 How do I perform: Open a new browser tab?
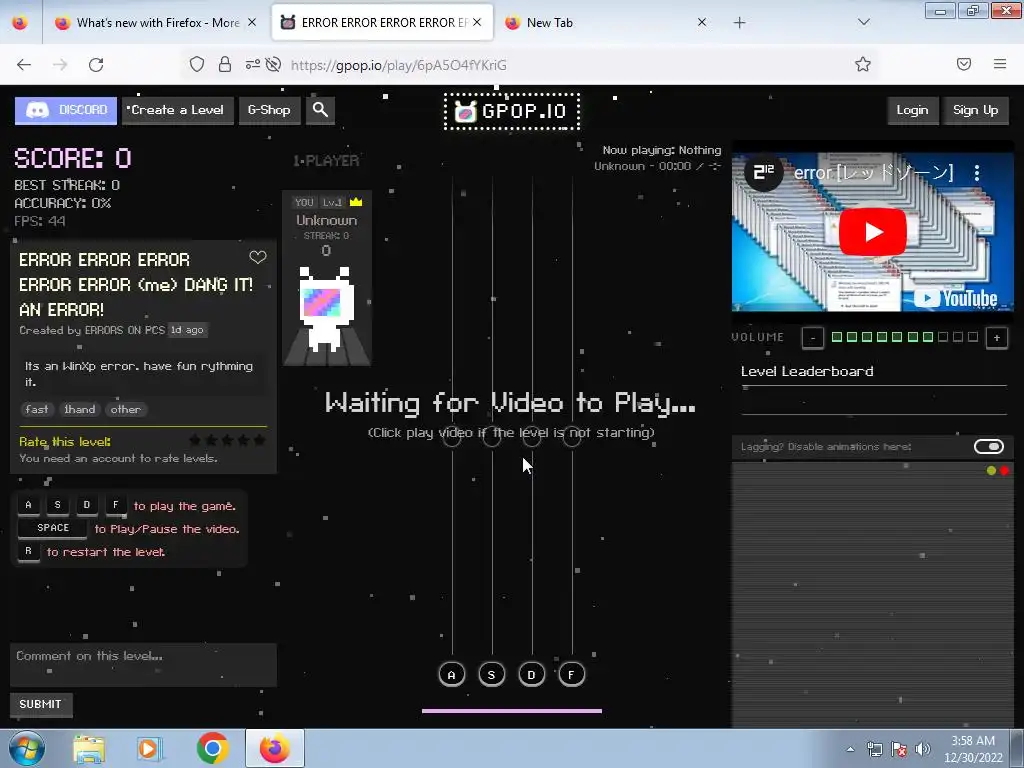pos(739,23)
